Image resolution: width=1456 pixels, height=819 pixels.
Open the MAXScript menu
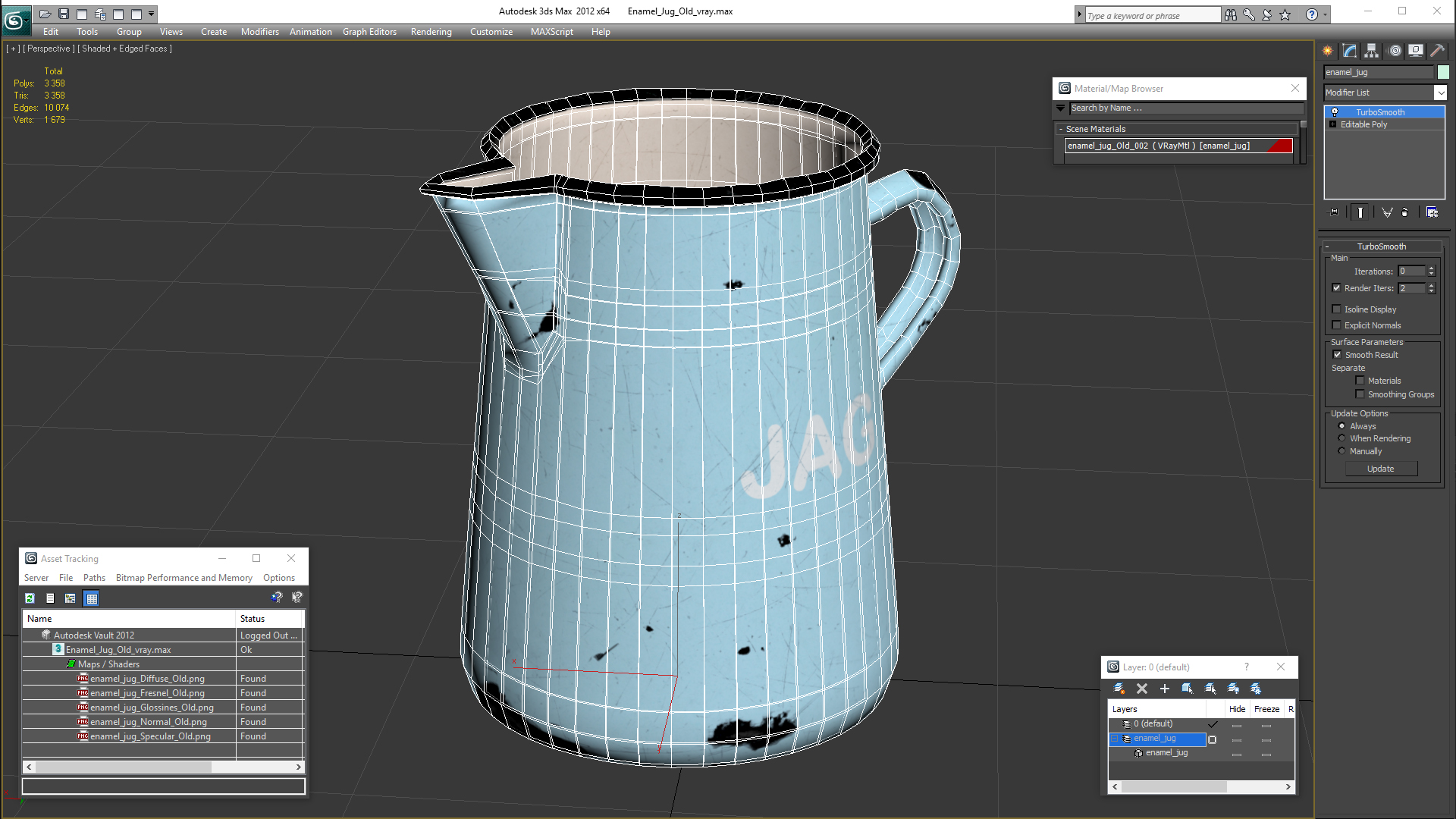coord(551,32)
